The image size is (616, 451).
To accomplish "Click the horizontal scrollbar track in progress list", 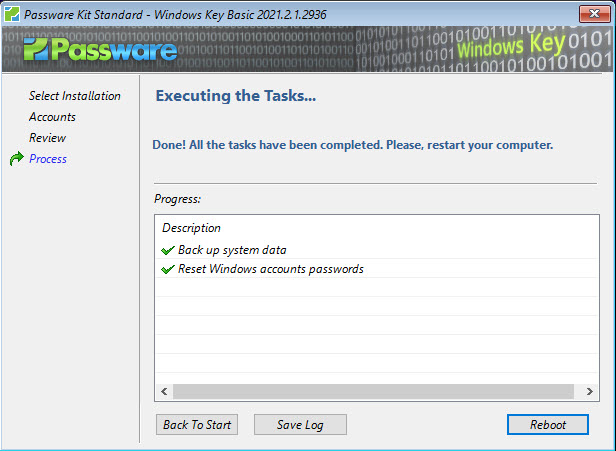I will pyautogui.click(x=373, y=391).
